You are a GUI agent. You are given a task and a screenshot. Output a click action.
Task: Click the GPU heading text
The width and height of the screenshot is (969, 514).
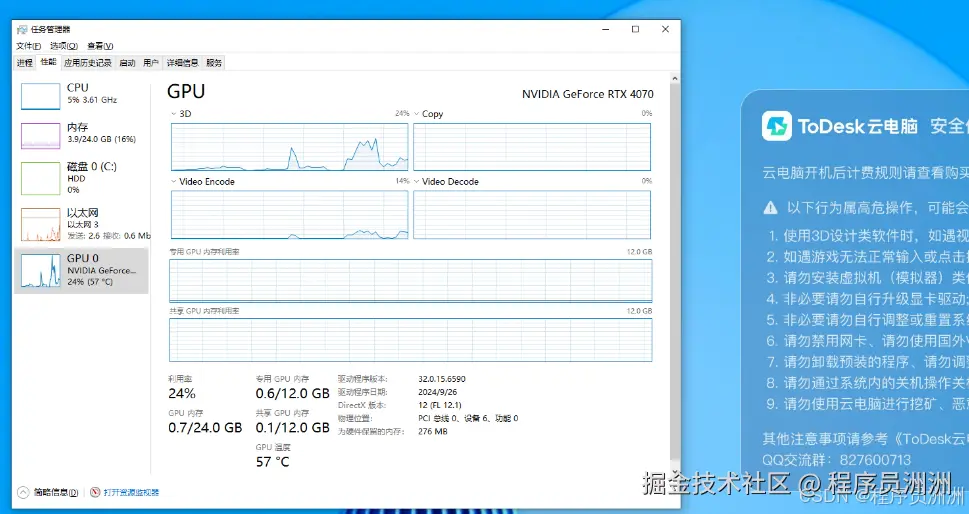click(x=186, y=91)
